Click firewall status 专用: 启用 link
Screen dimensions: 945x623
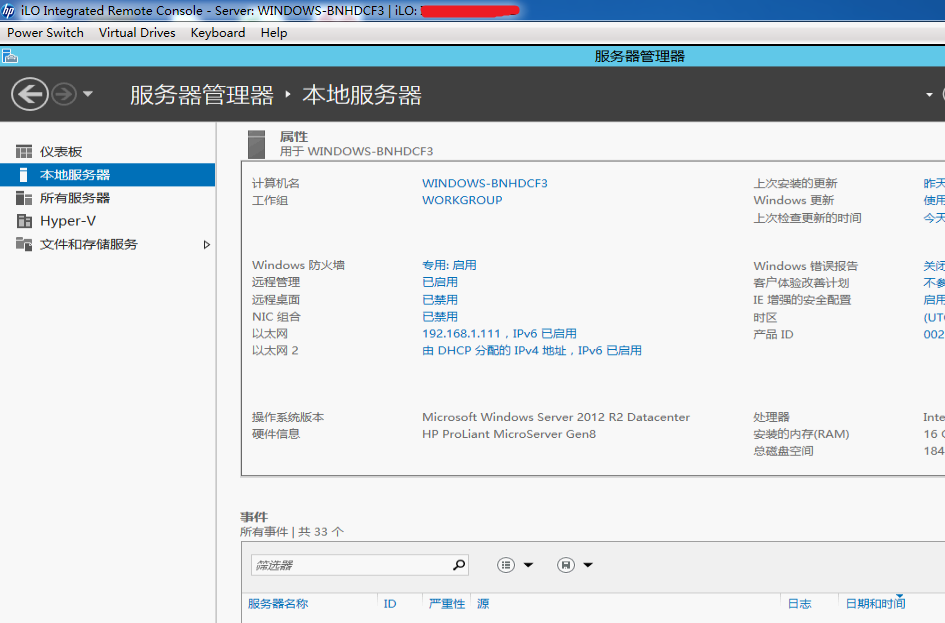click(x=449, y=265)
